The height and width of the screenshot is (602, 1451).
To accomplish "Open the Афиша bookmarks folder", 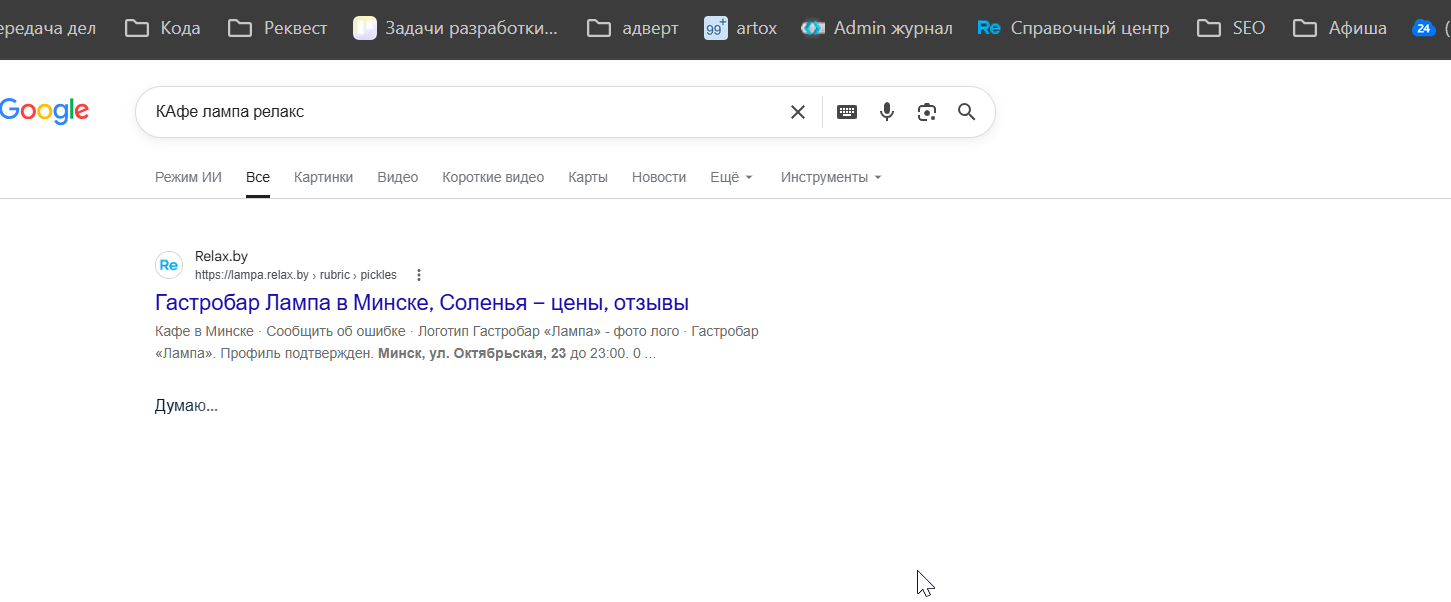I will (x=1340, y=28).
